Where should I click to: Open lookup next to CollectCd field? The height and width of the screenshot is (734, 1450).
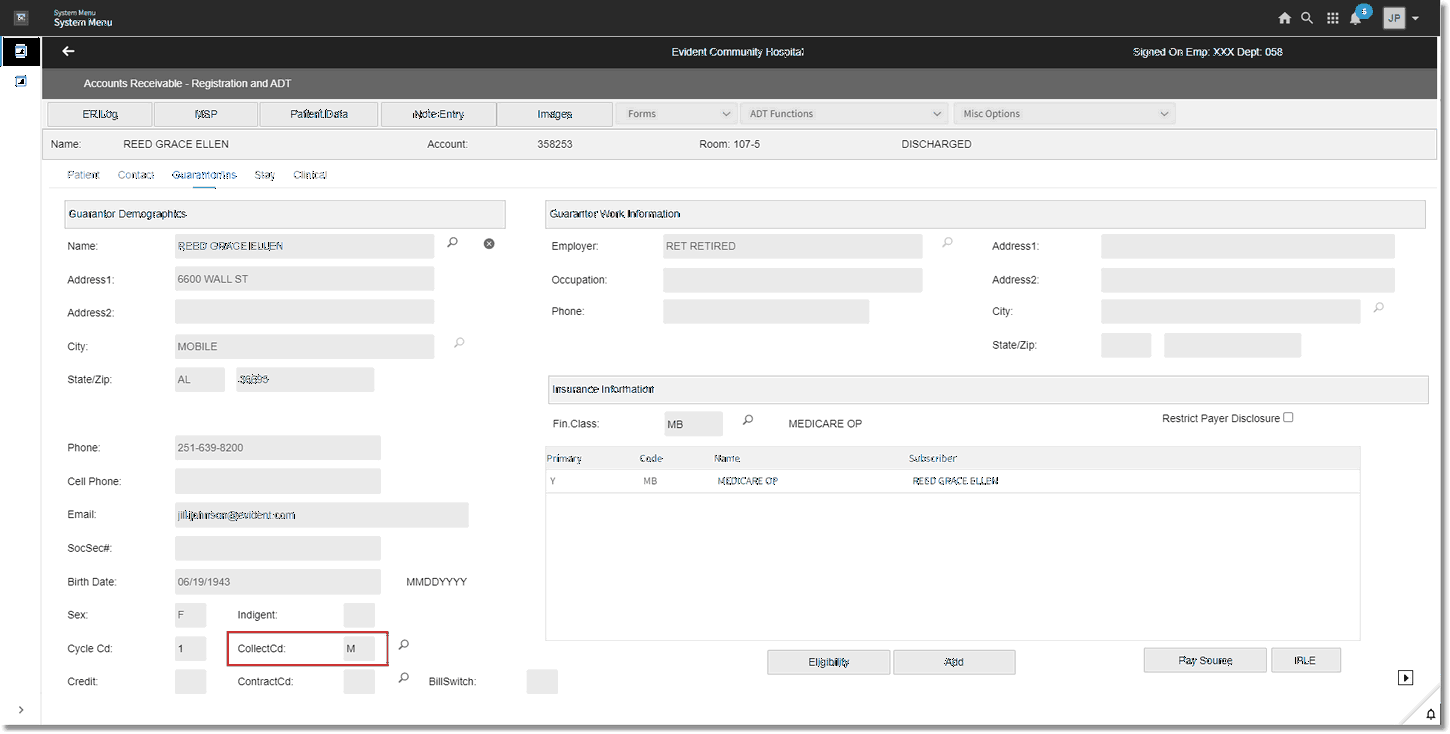pyautogui.click(x=404, y=645)
